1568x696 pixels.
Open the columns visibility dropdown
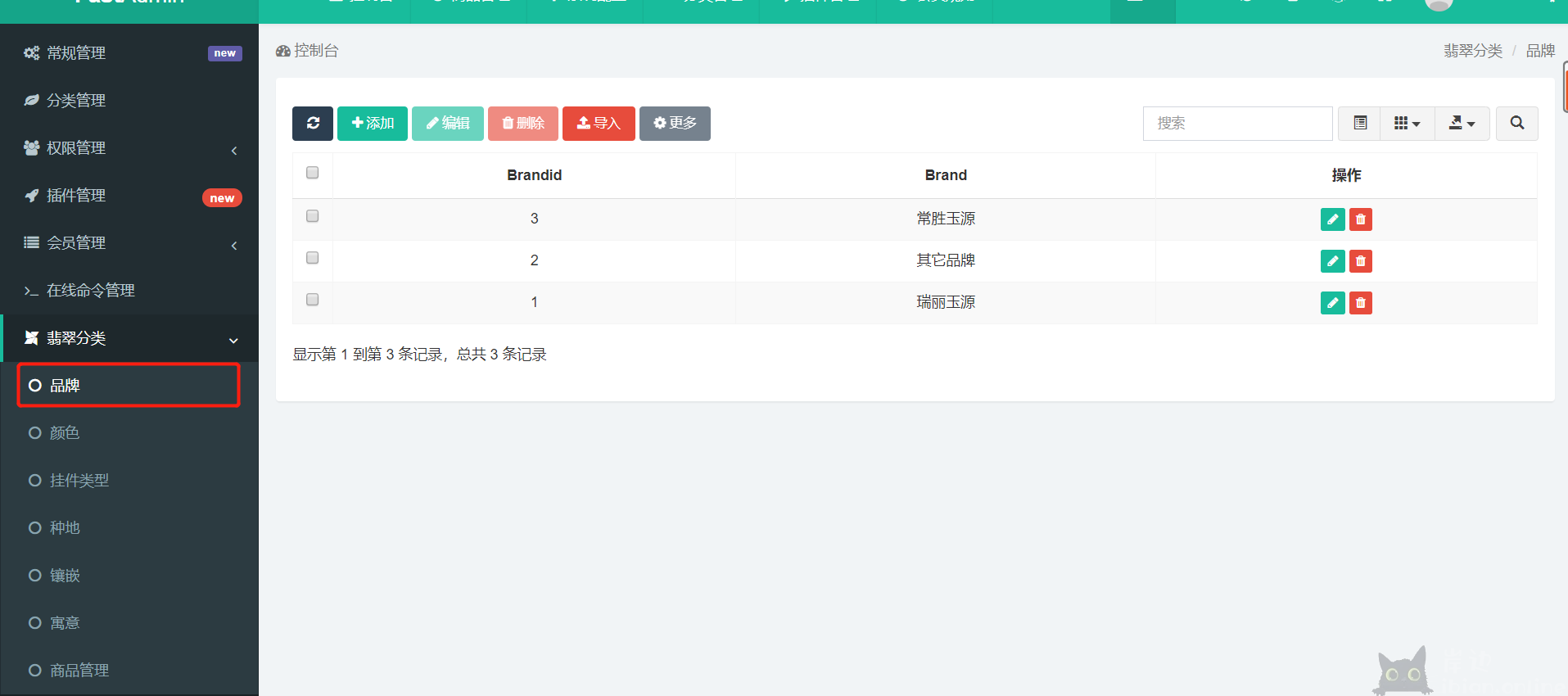pyautogui.click(x=1407, y=124)
